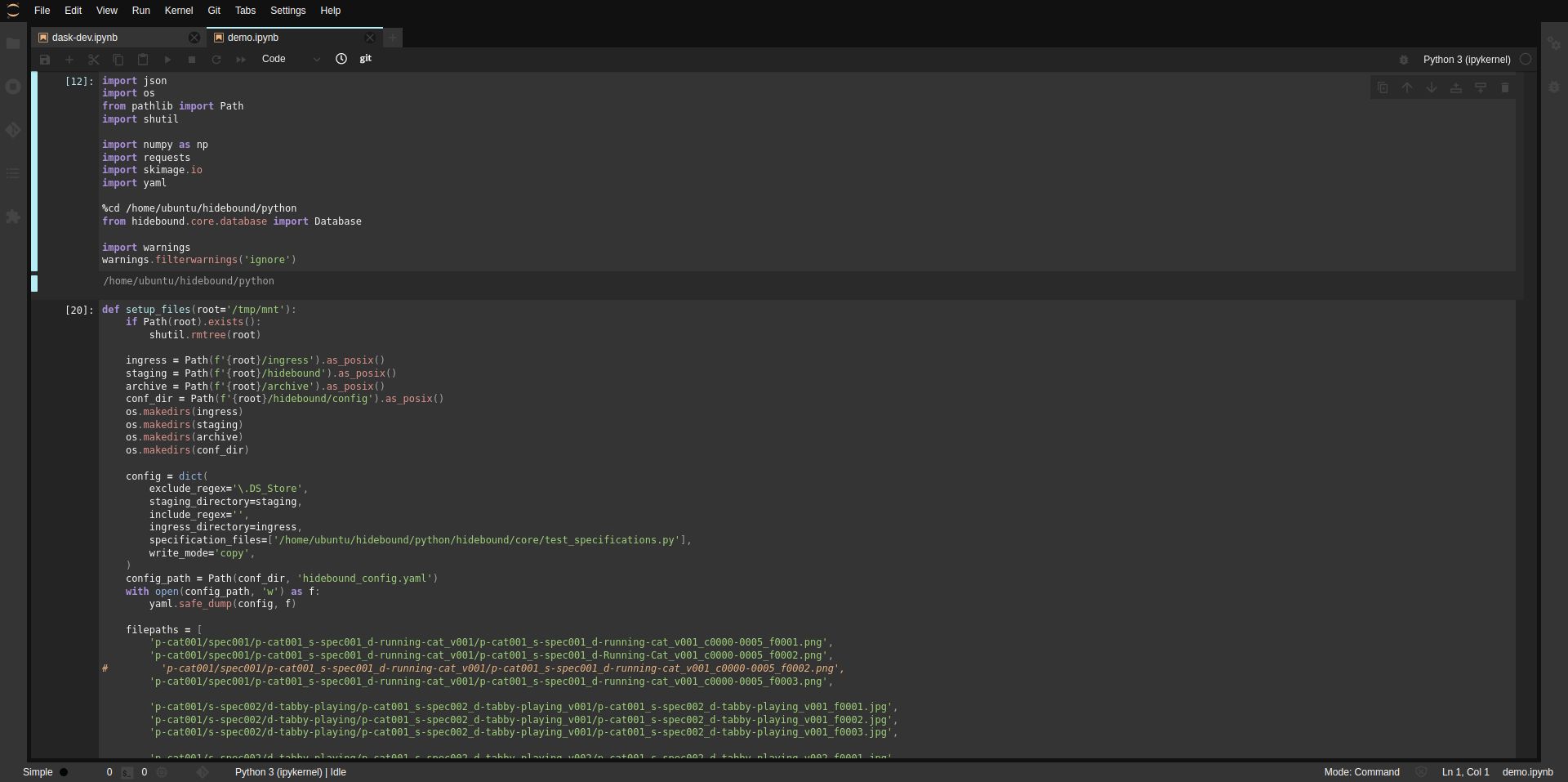Click the clock icon in notebook toolbar
Viewport: 1568px width, 782px height.
pos(341,59)
